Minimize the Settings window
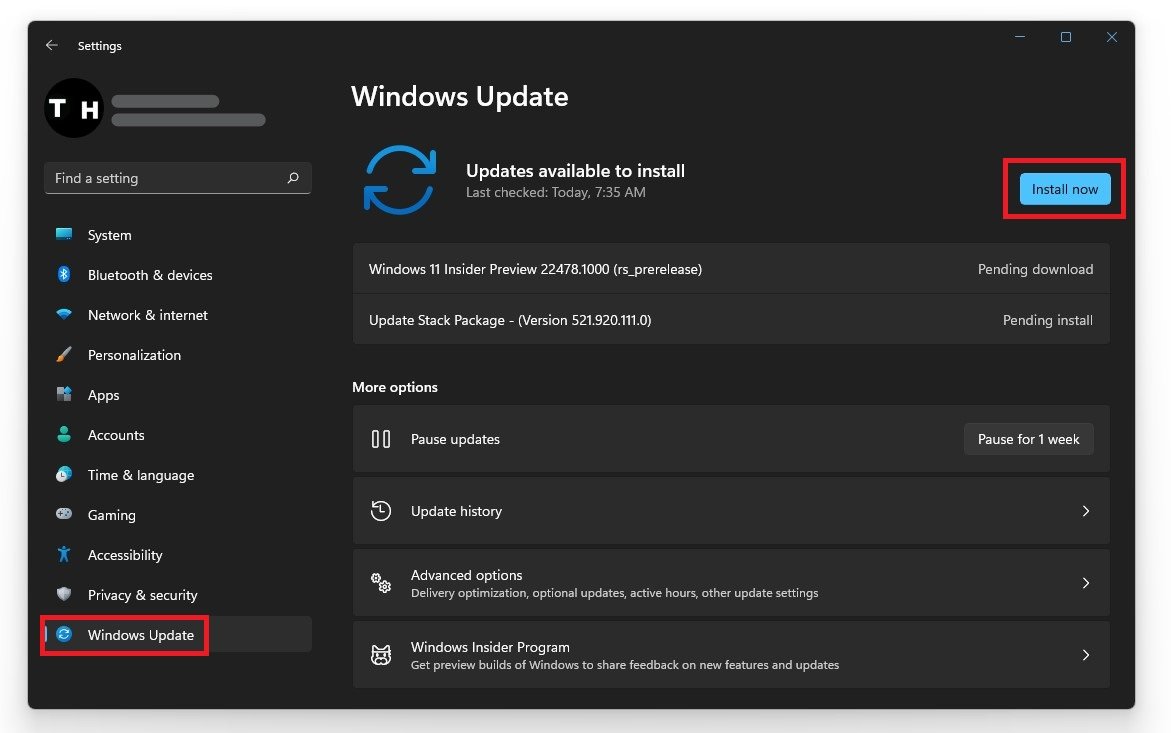The height and width of the screenshot is (733, 1171). (x=1019, y=37)
